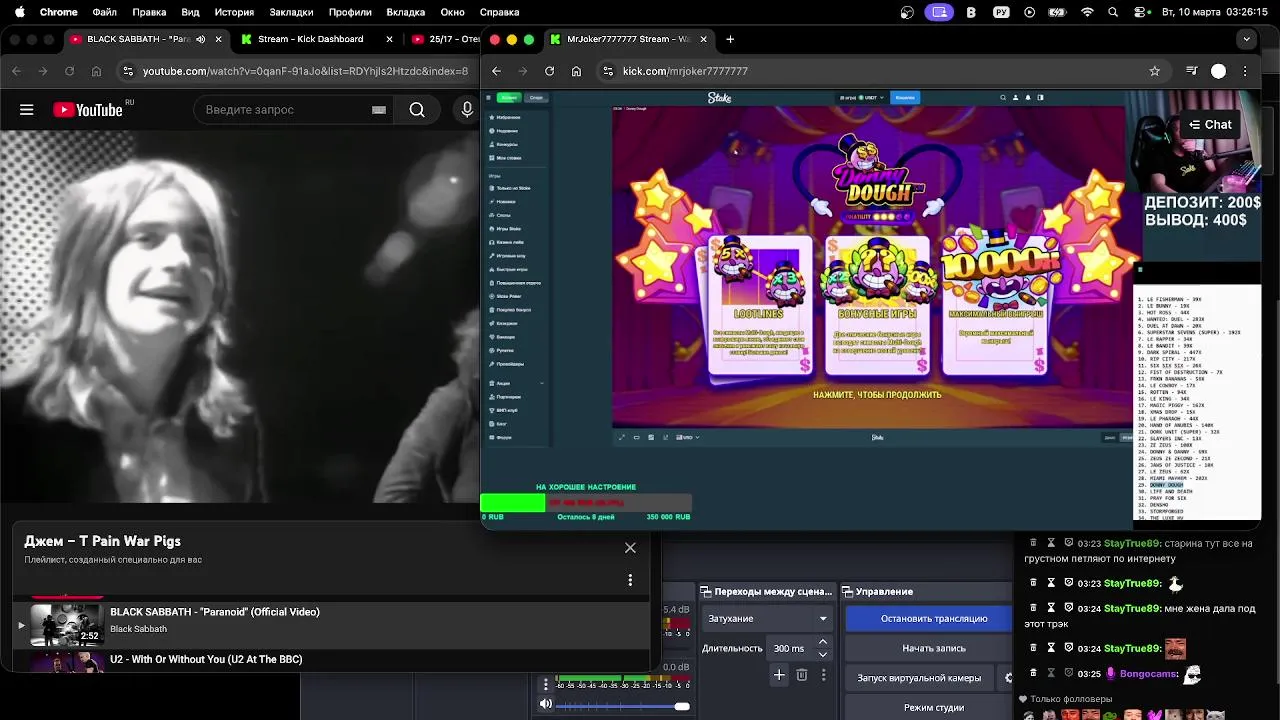Screen dimensions: 1280x720
Task: Click Stake search magnifier icon
Action: click(1003, 98)
